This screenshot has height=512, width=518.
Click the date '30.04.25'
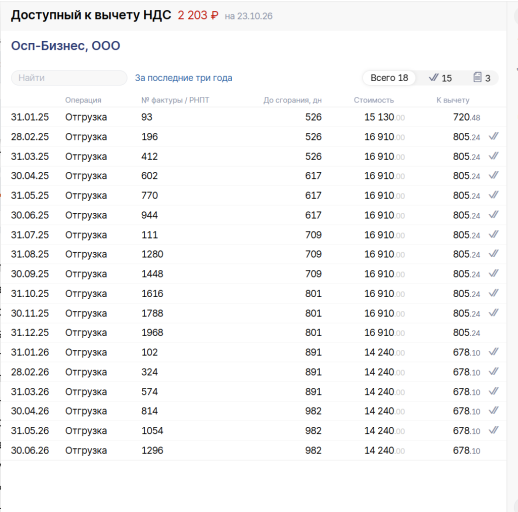pos(30,176)
